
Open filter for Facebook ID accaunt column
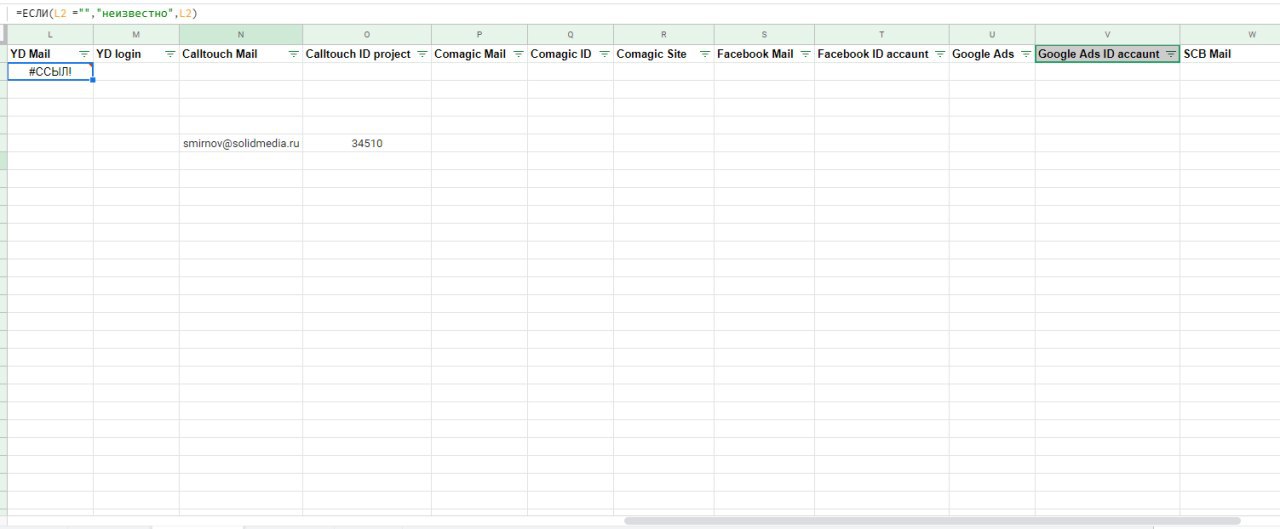[940, 54]
